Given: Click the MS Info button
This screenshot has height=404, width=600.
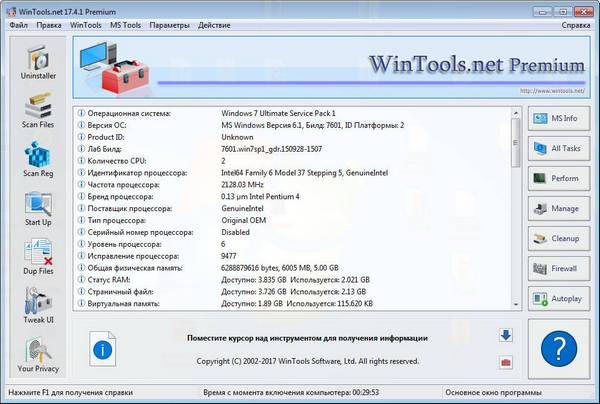Looking at the screenshot, I should 559,119.
